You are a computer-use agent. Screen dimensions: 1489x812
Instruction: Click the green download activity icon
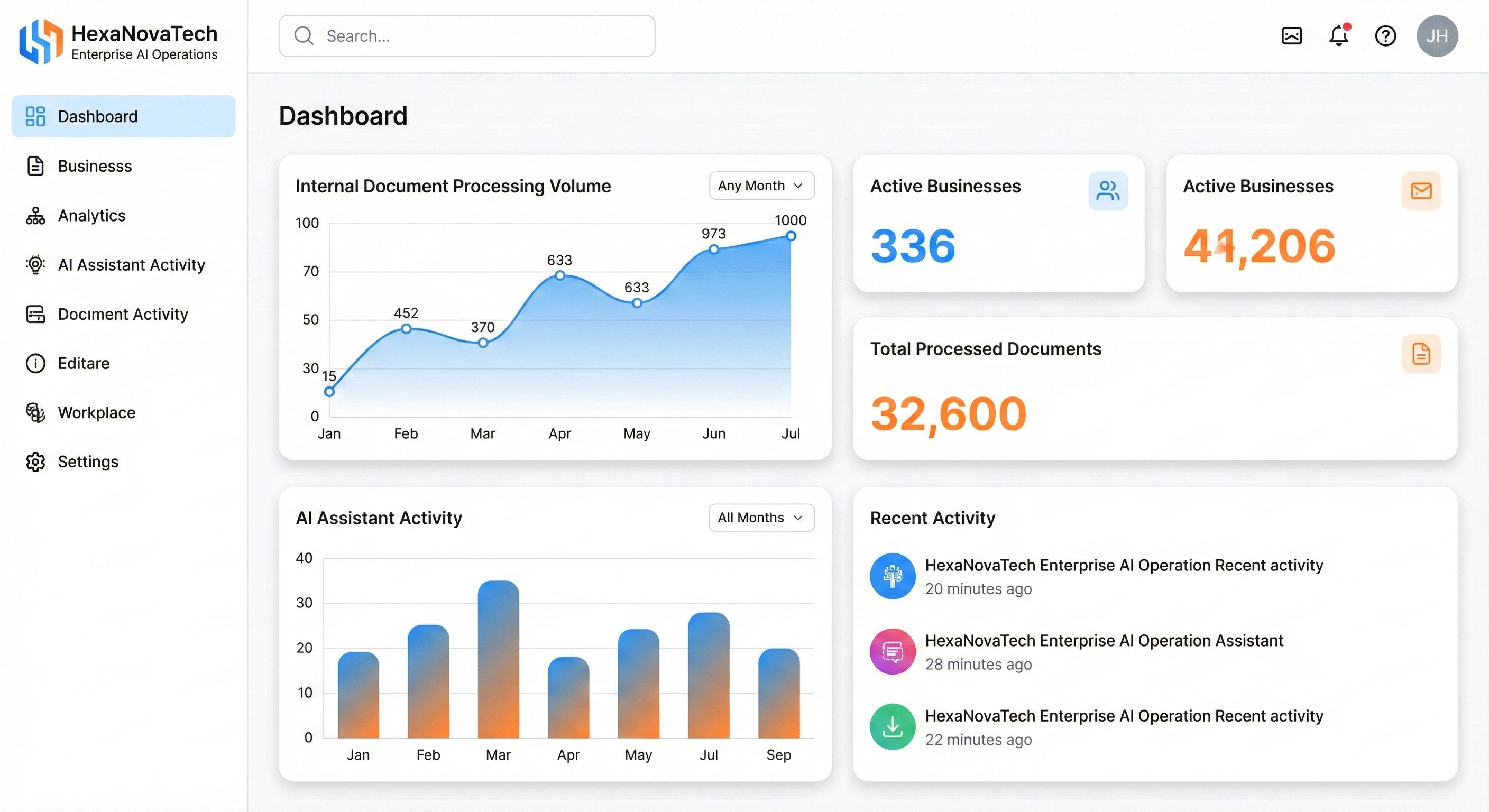click(892, 726)
